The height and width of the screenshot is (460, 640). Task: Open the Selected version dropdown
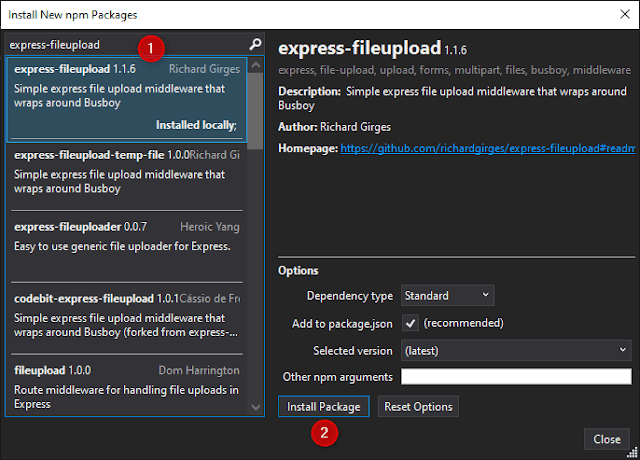516,351
